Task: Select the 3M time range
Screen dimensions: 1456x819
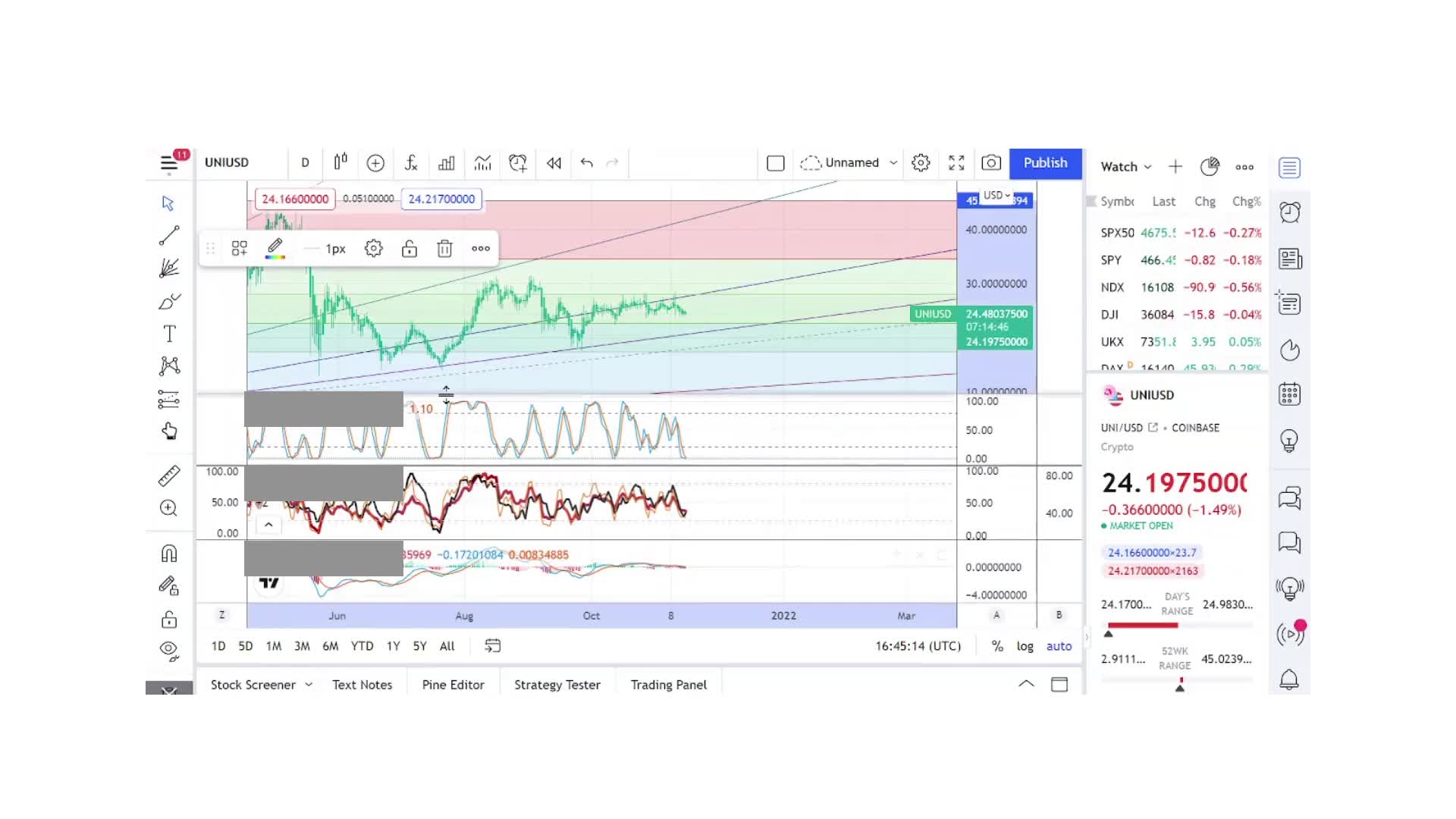Action: (302, 646)
